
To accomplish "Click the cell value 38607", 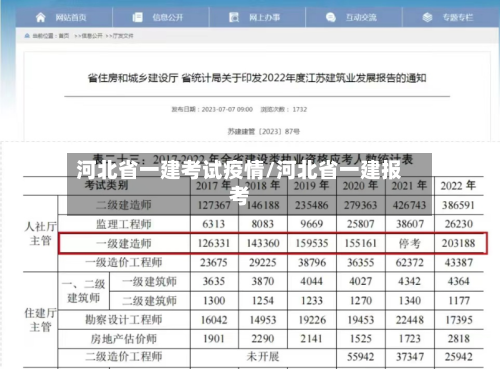I will [x=410, y=224].
